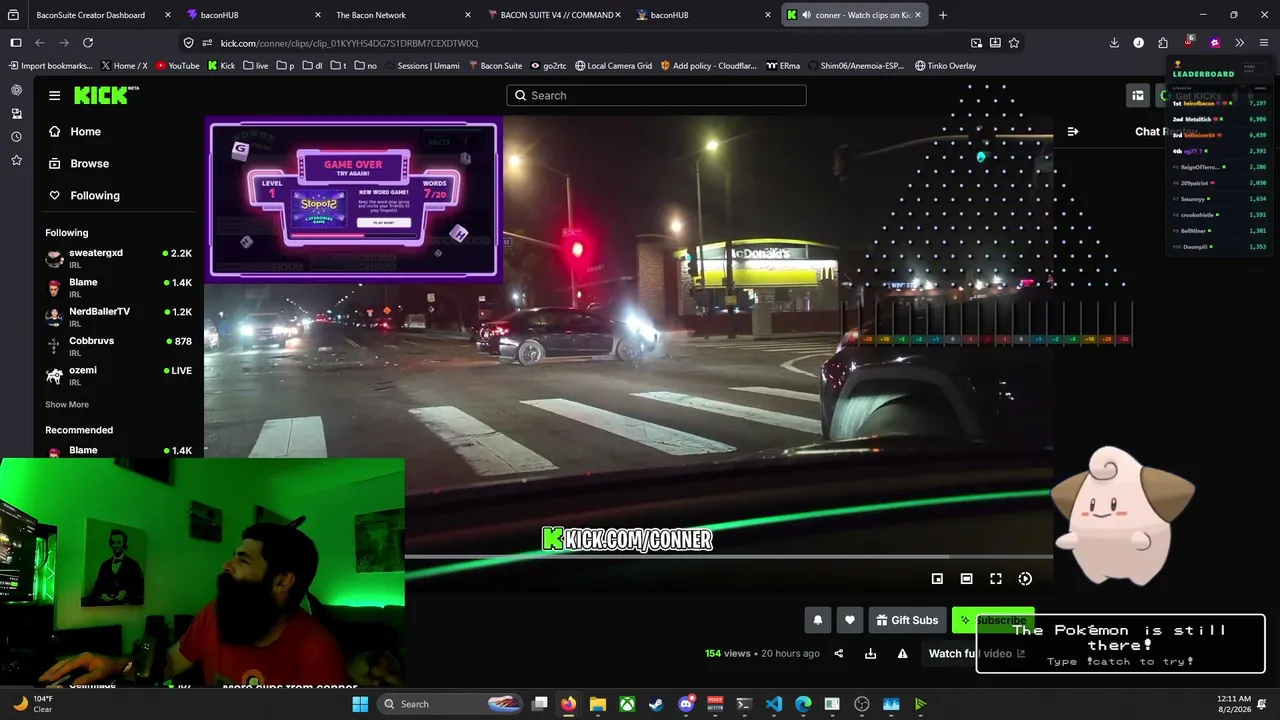Seek along the clip progress bar
The height and width of the screenshot is (720, 1280).
tap(728, 557)
